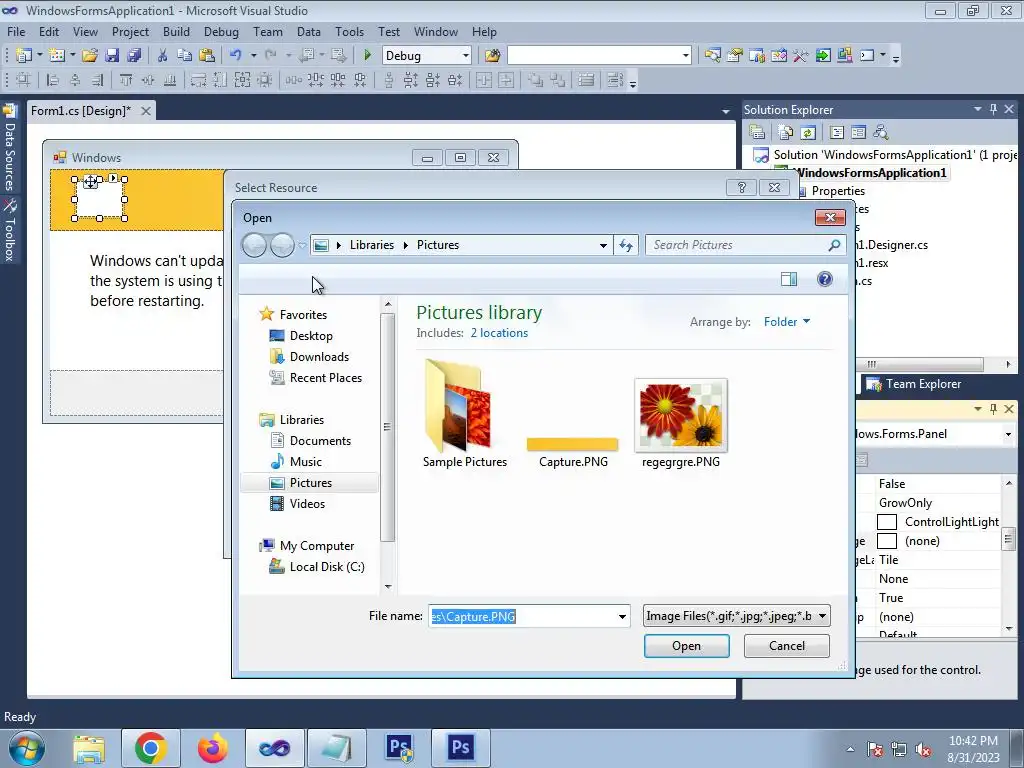Open the Project menu
The height and width of the screenshot is (768, 1024).
tap(130, 31)
